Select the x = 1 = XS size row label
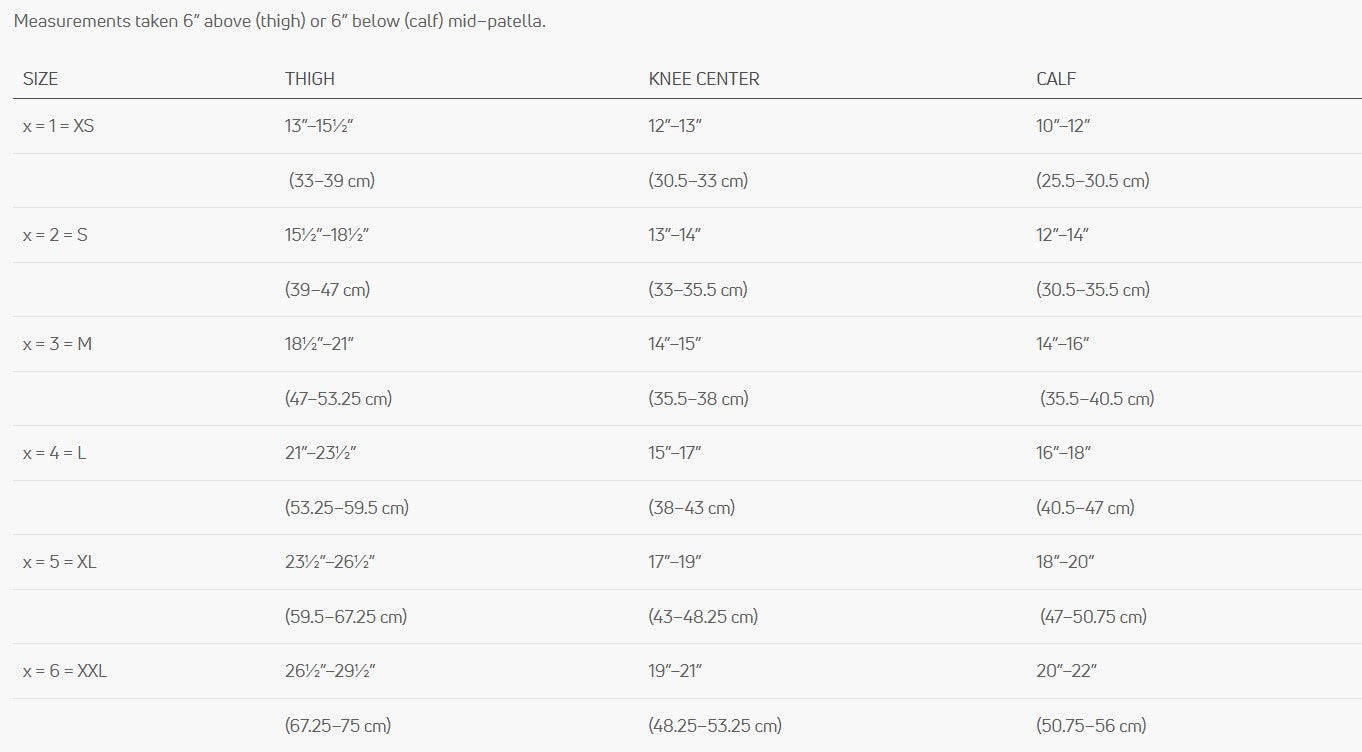 (x=59, y=126)
